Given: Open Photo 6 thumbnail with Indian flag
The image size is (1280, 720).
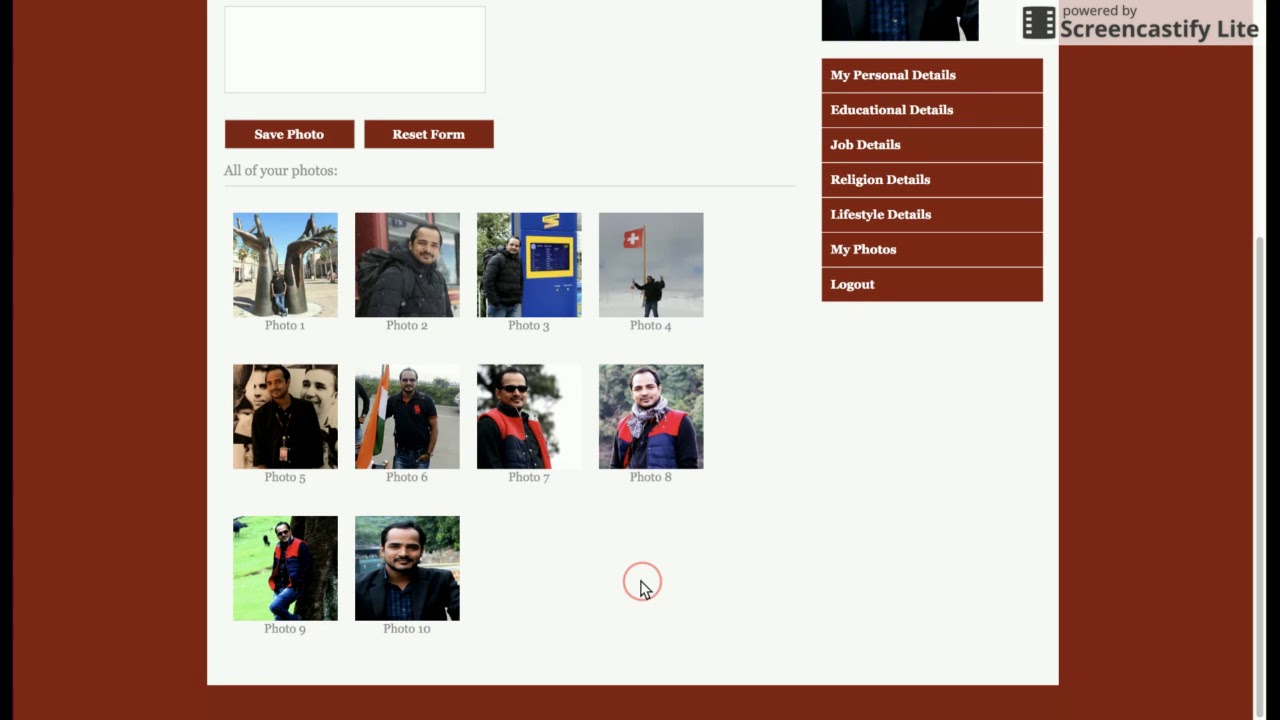Looking at the screenshot, I should click(x=407, y=416).
